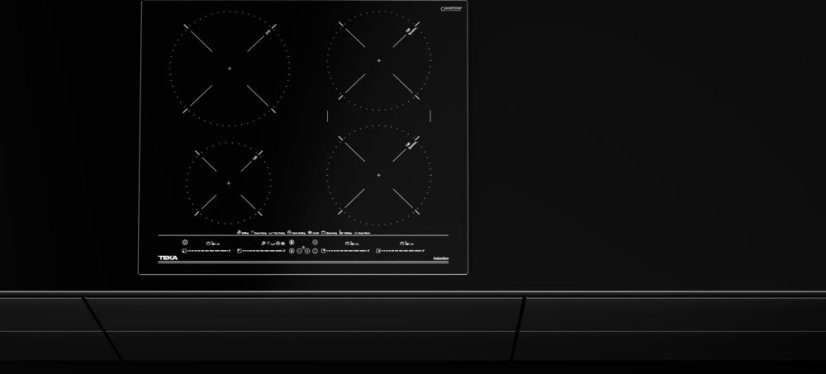The image size is (826, 374).
Task: Select the zone icon starting the far-left slider
Action: click(x=184, y=251)
